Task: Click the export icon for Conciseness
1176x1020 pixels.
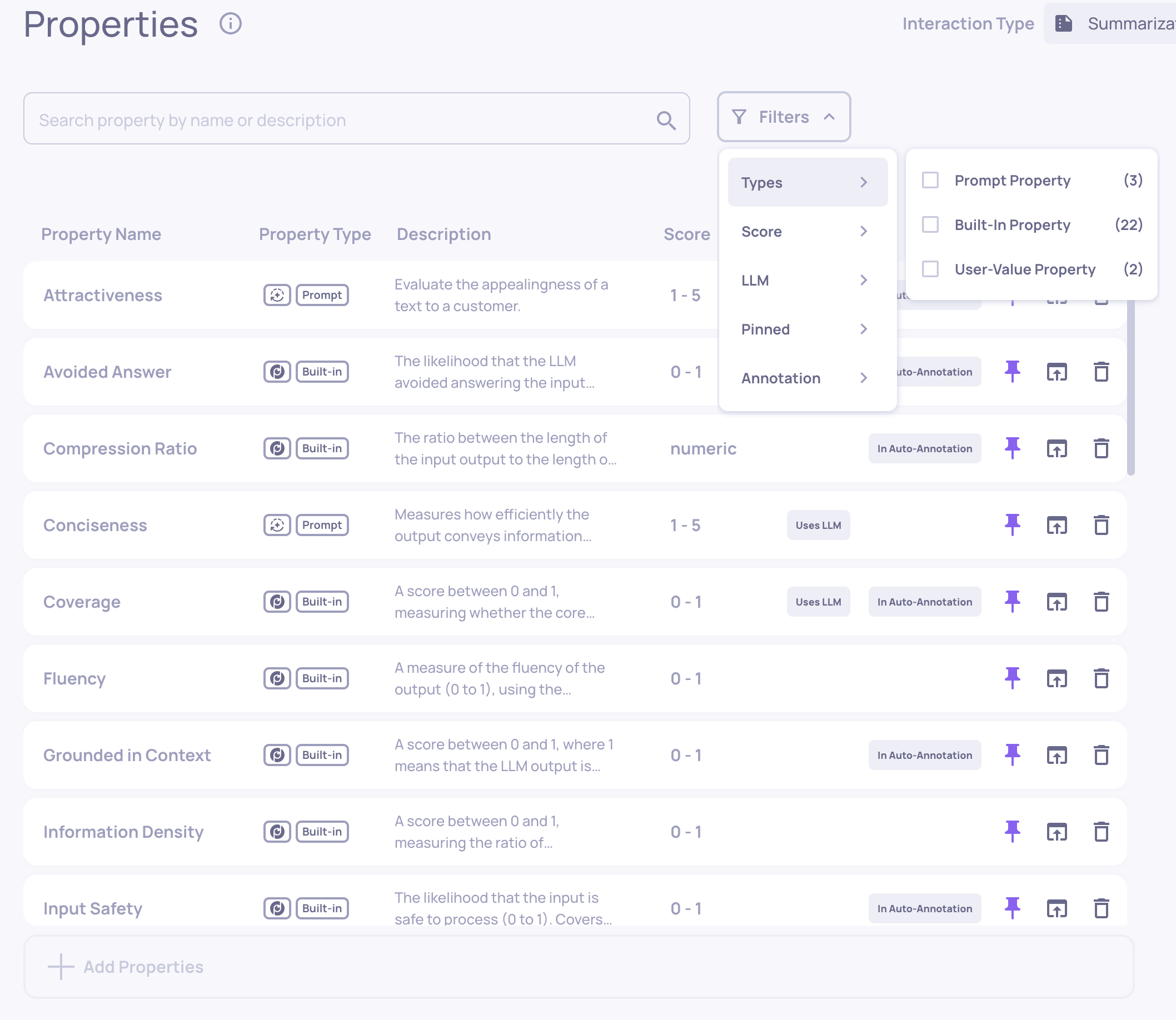Action: [1057, 525]
